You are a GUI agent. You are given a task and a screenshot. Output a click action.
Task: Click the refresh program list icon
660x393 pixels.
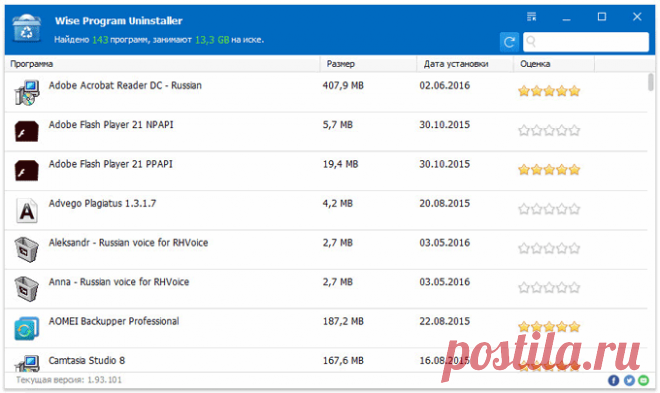click(509, 42)
